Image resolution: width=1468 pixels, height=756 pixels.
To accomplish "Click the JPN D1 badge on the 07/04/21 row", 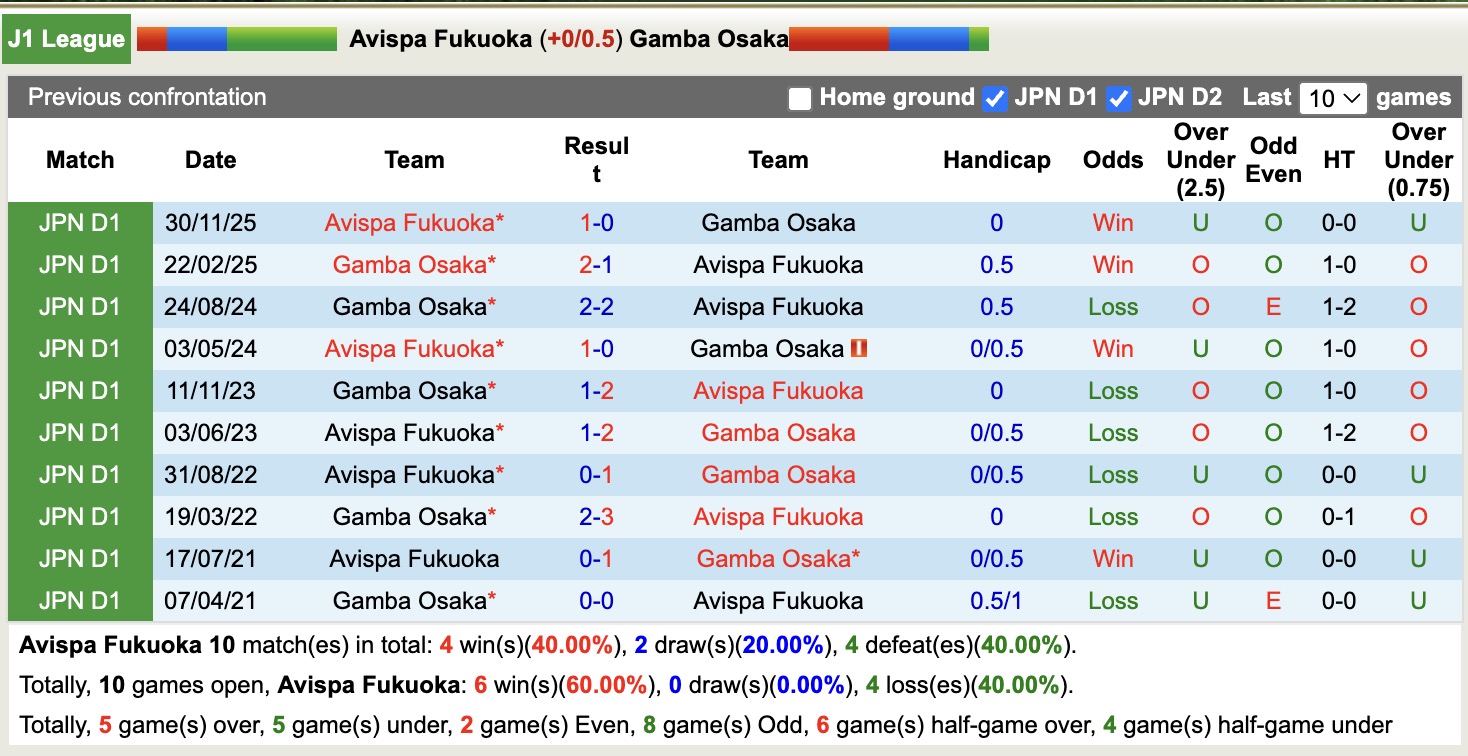I will pyautogui.click(x=80, y=600).
